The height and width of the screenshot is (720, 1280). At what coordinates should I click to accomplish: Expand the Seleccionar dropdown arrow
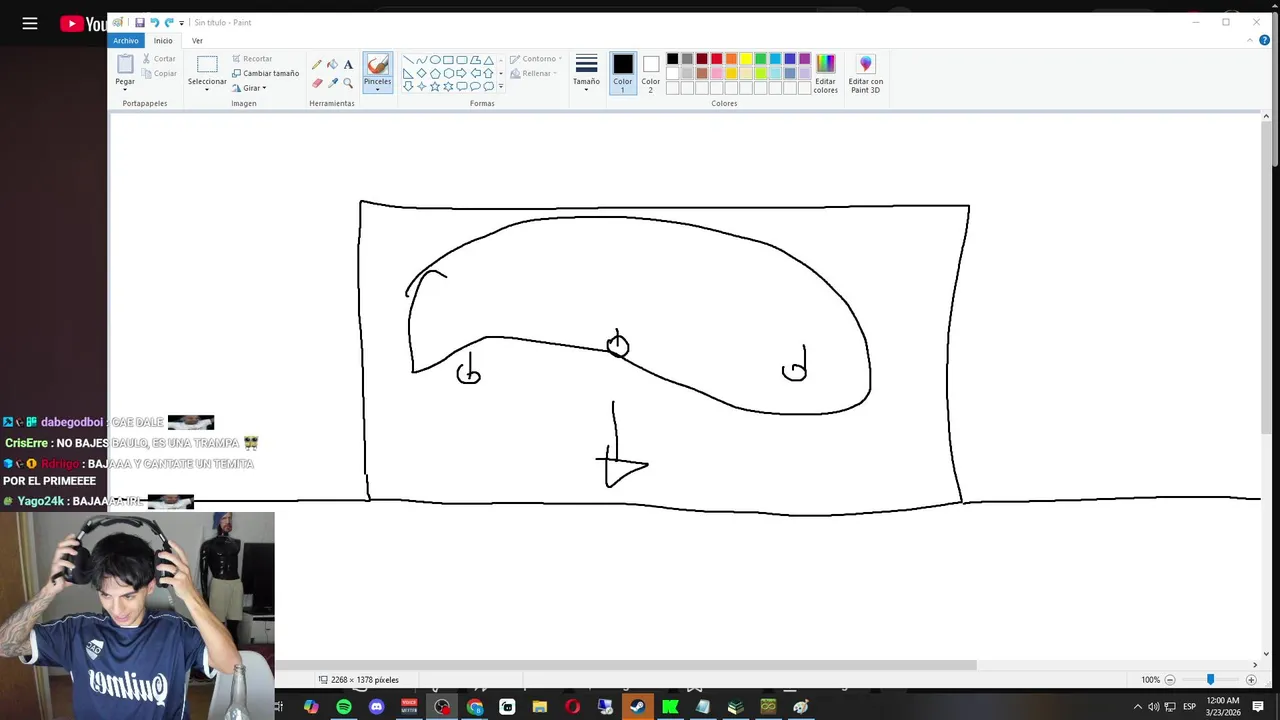[207, 89]
